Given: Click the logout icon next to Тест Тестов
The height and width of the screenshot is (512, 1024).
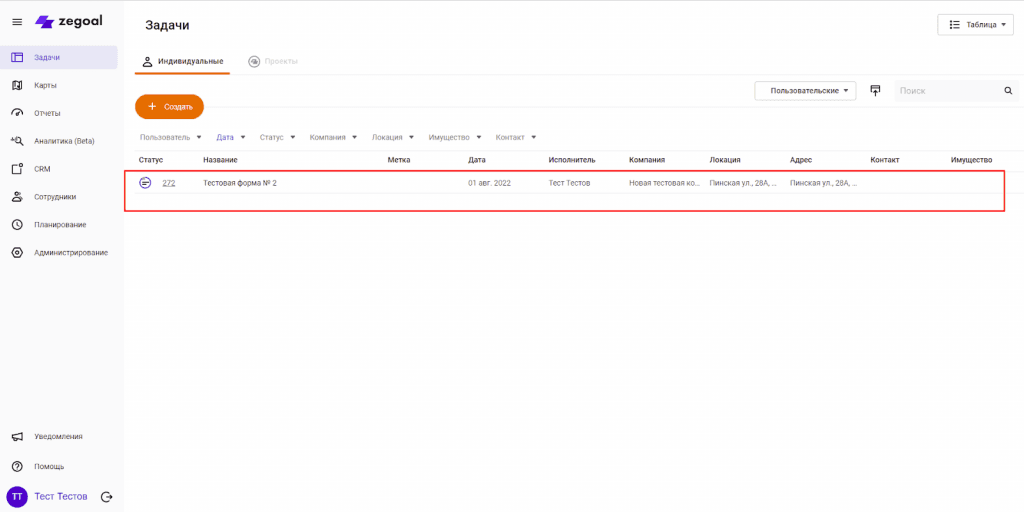Looking at the screenshot, I should 107,497.
